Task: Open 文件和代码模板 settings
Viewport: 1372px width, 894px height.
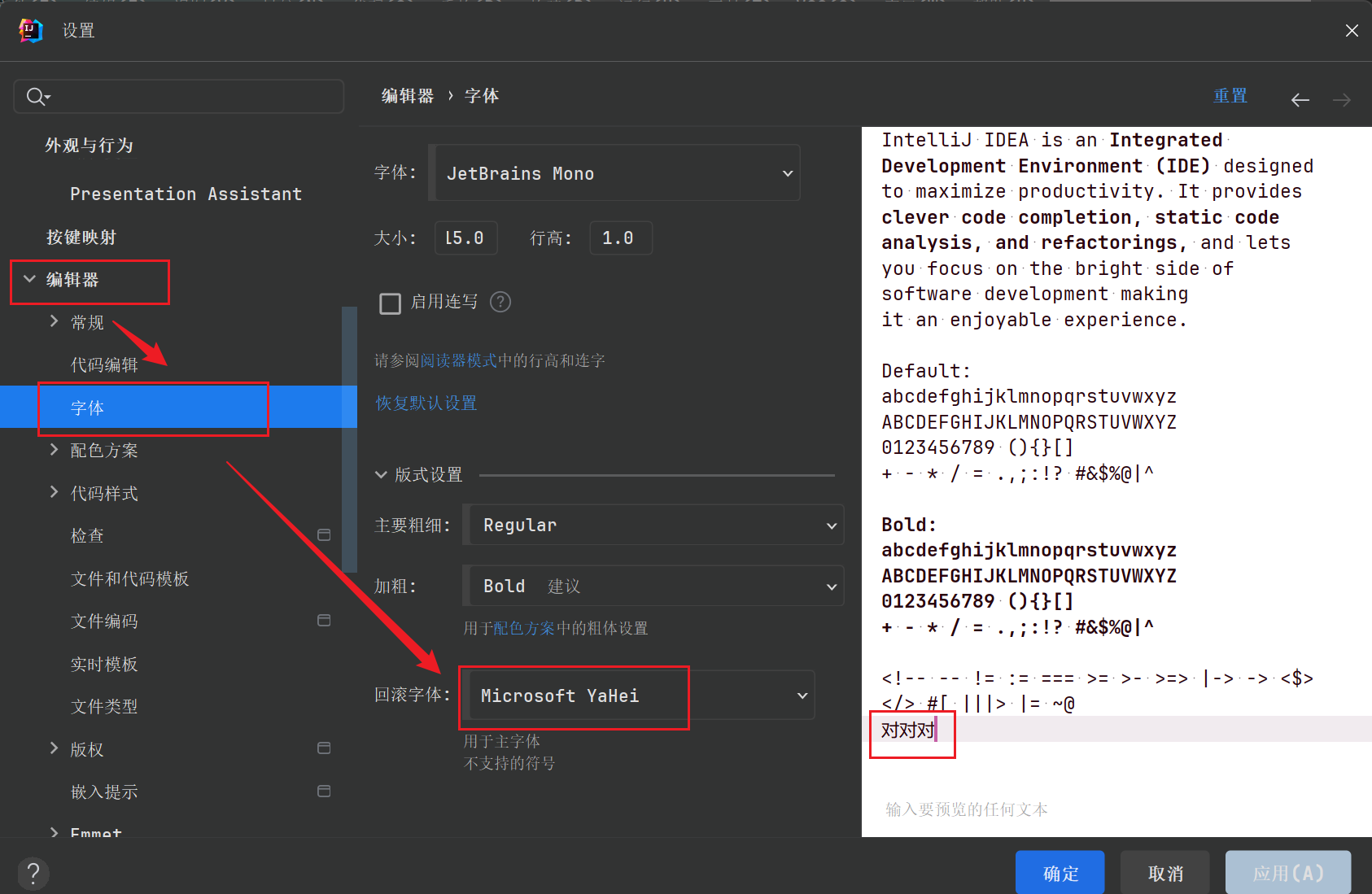Action: point(129,578)
